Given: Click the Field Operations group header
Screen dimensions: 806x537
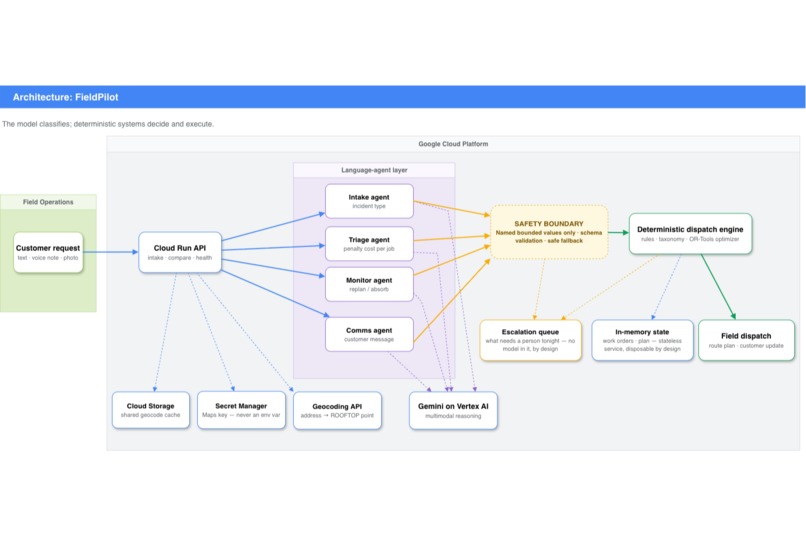Looking at the screenshot, I should point(48,202).
